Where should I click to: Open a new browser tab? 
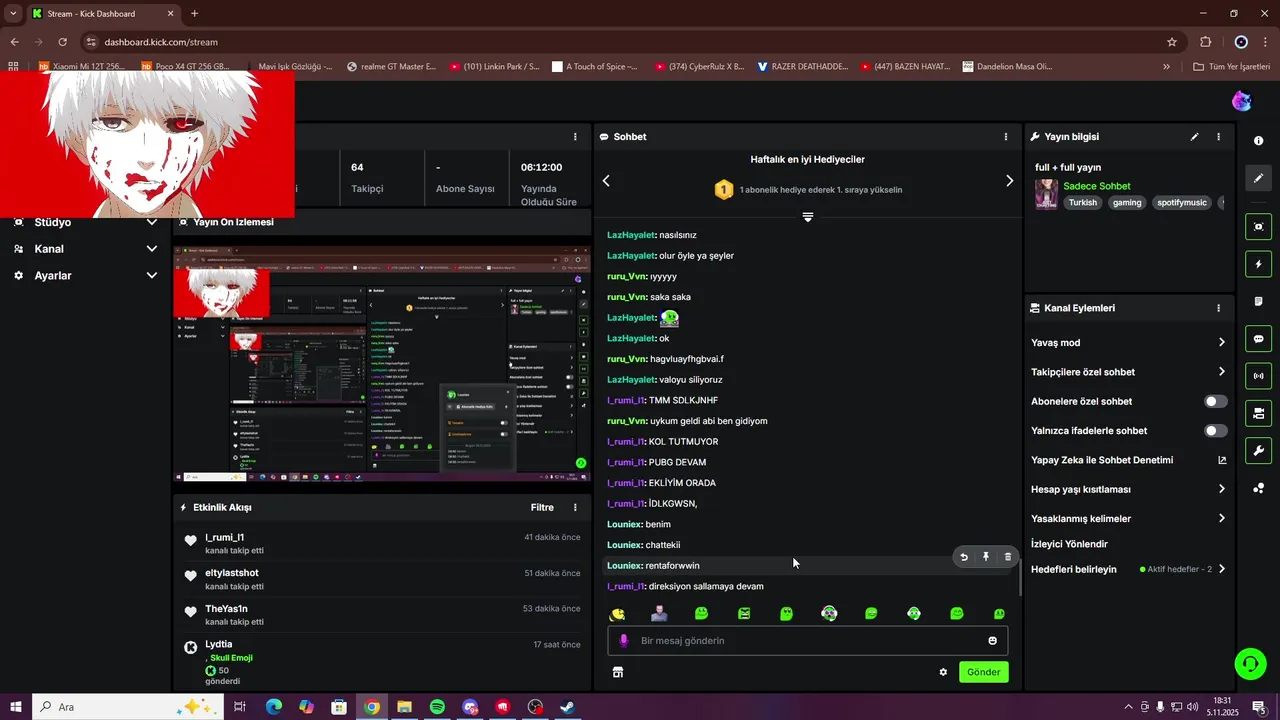pos(194,14)
